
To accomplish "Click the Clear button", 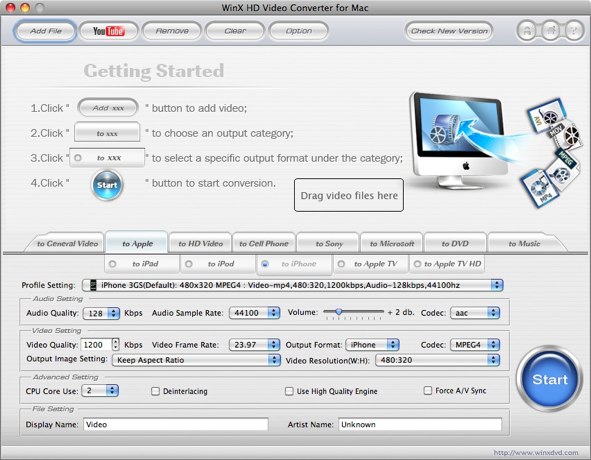I will (x=235, y=31).
